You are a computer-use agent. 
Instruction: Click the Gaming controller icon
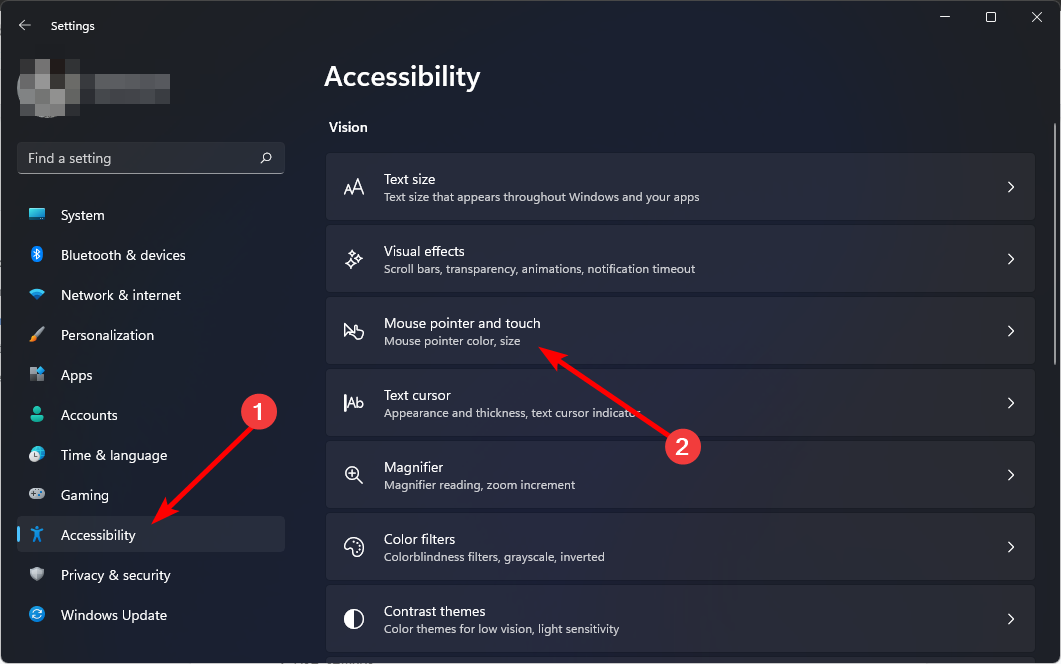tap(37, 494)
